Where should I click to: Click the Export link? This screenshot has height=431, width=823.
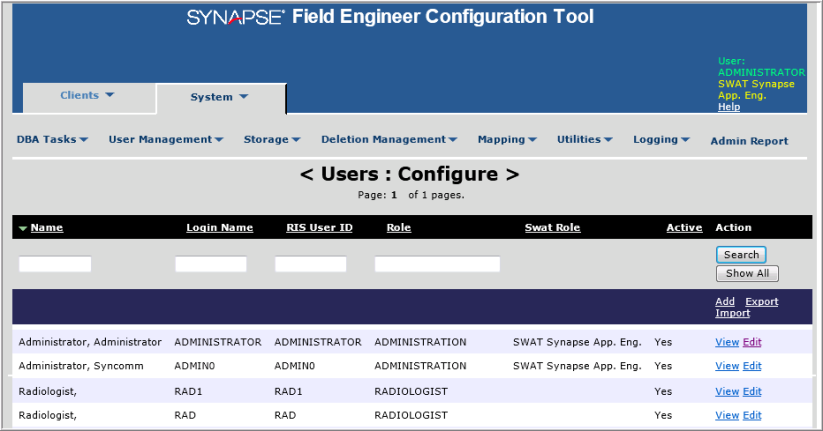point(762,301)
